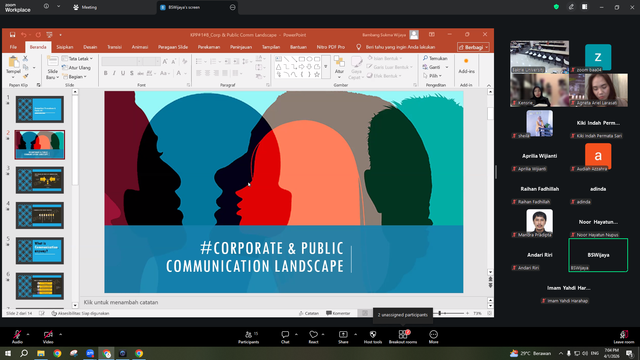640x360 pixels.
Task: Toggle Underline formatting button
Action: pos(123,73)
